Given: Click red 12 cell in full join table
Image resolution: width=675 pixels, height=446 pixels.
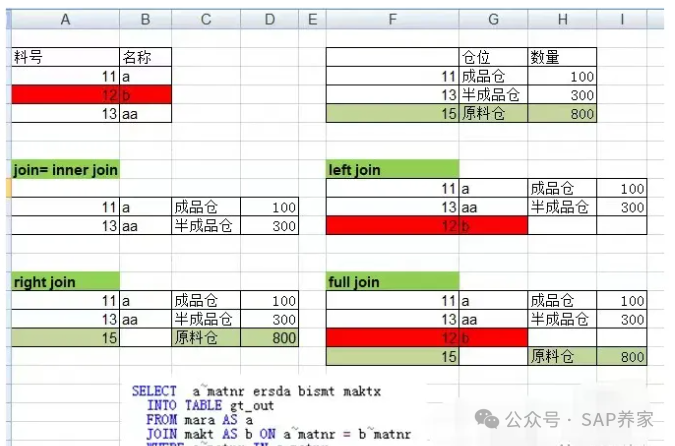Looking at the screenshot, I should [x=393, y=338].
